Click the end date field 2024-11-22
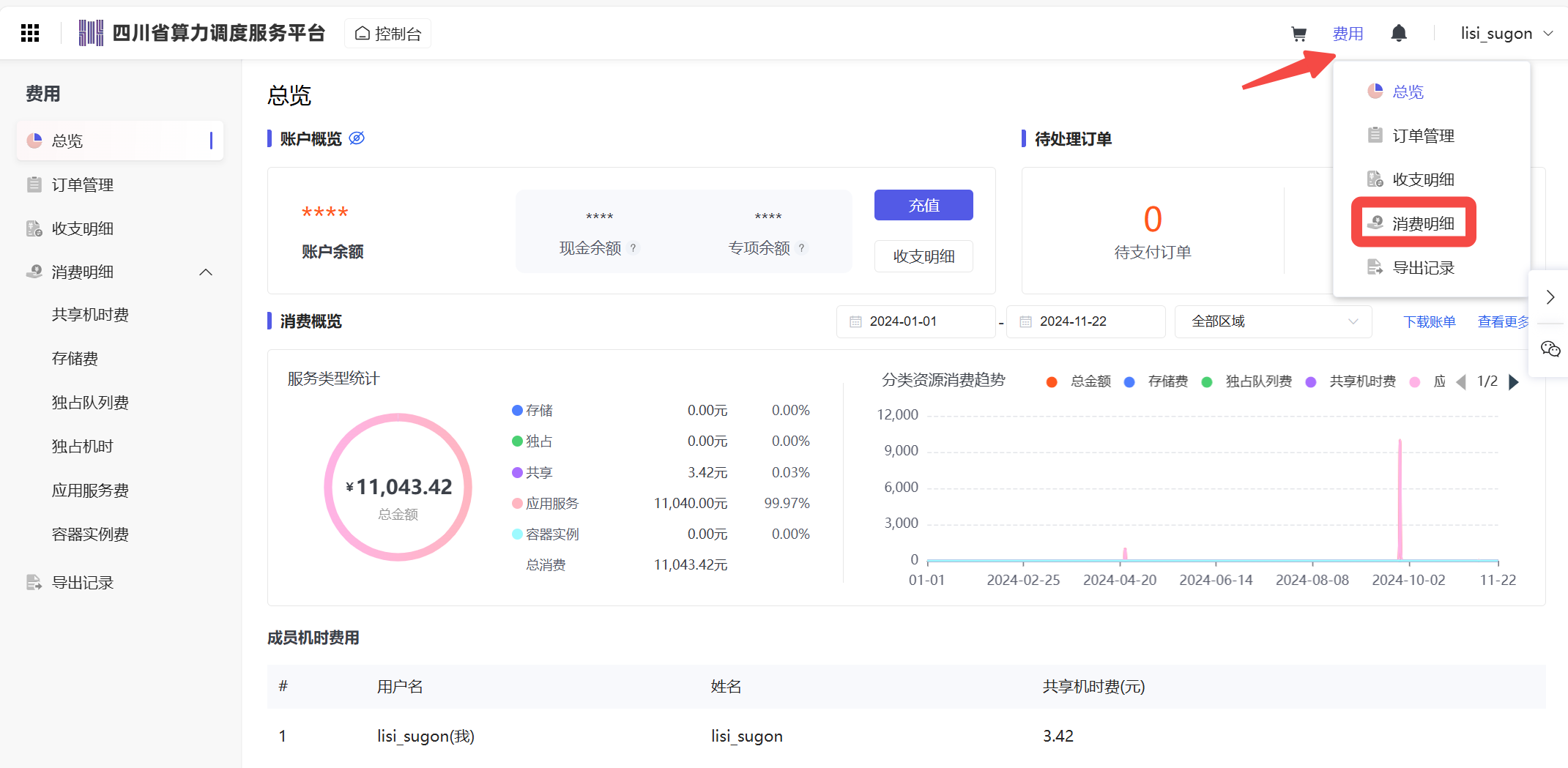The height and width of the screenshot is (768, 1568). coord(1085,321)
